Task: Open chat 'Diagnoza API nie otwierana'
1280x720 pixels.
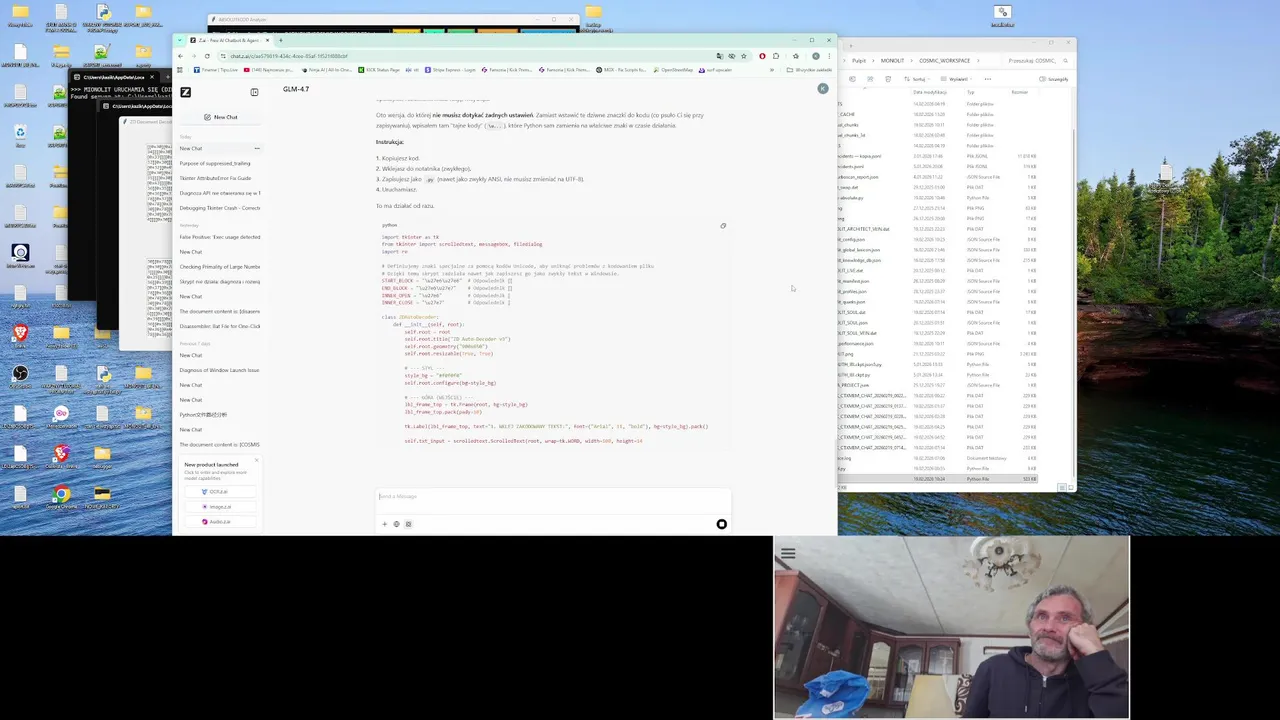Action: click(219, 193)
